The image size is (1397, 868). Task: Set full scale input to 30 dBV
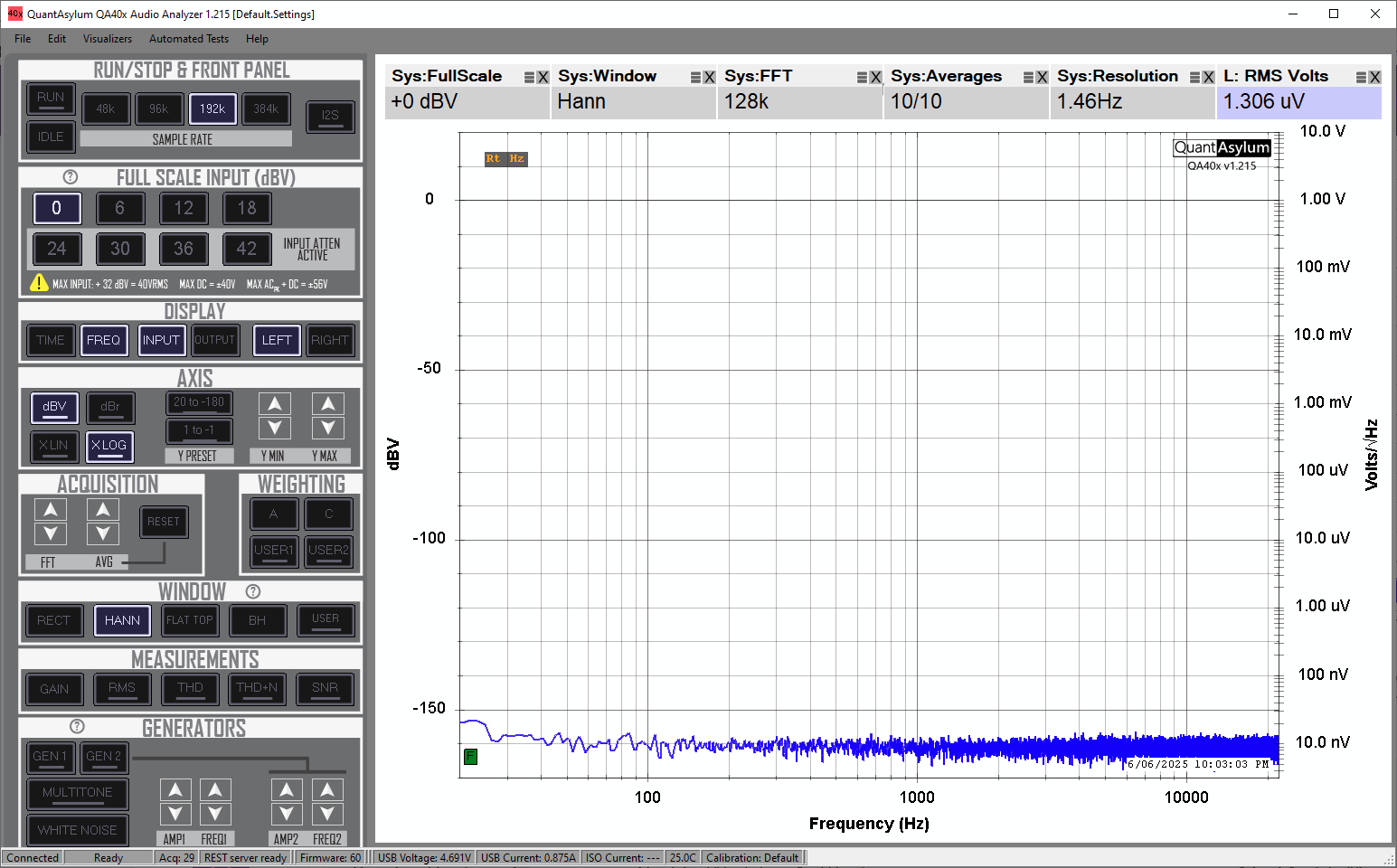(120, 249)
